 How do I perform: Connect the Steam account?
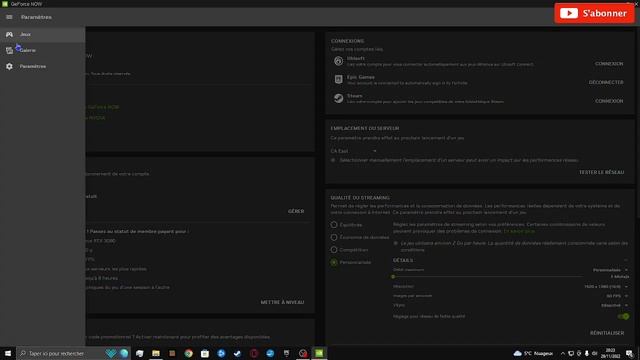click(609, 101)
